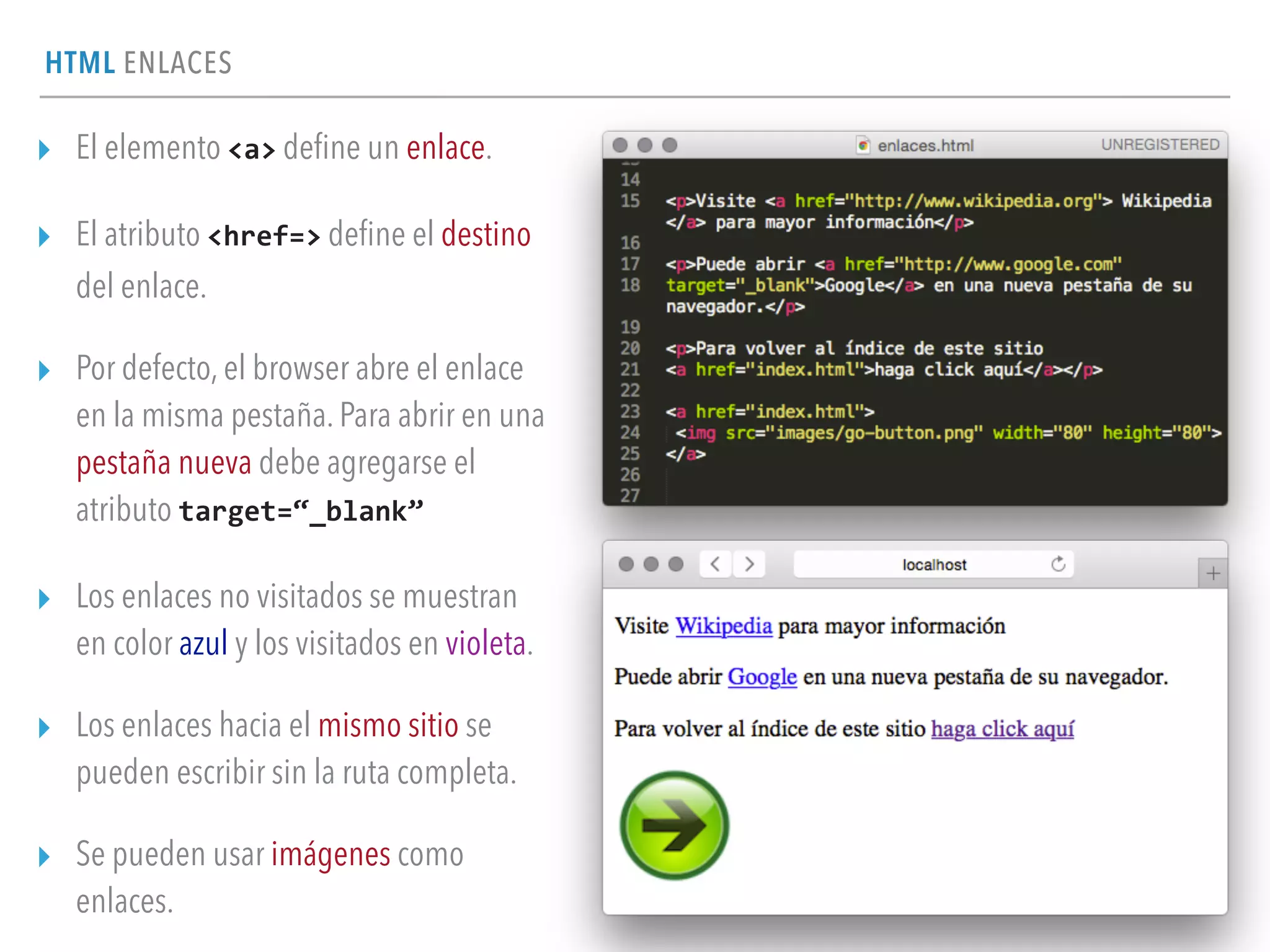Click the enlaces.html editor window title
This screenshot has height=952, width=1270.
point(925,146)
